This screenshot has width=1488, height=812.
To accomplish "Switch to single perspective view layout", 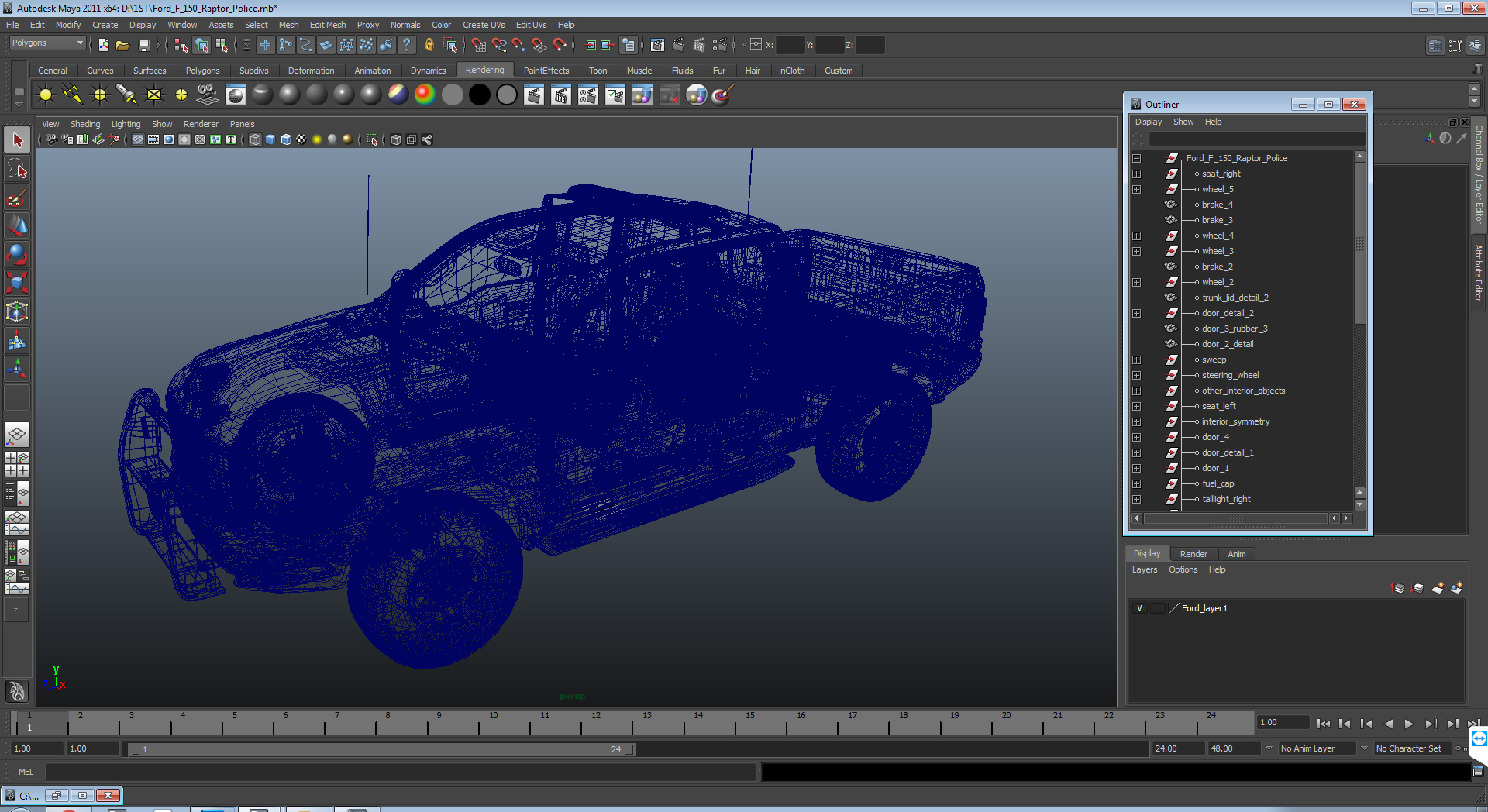I will [x=17, y=435].
